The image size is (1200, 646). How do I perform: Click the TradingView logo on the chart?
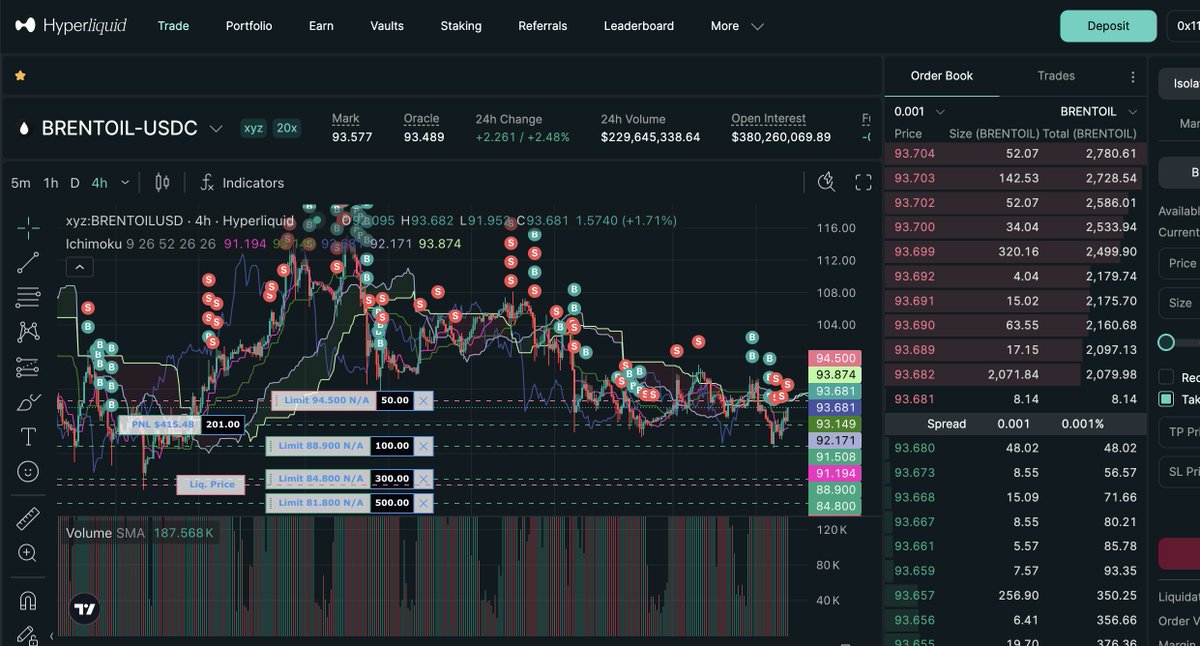pos(84,608)
